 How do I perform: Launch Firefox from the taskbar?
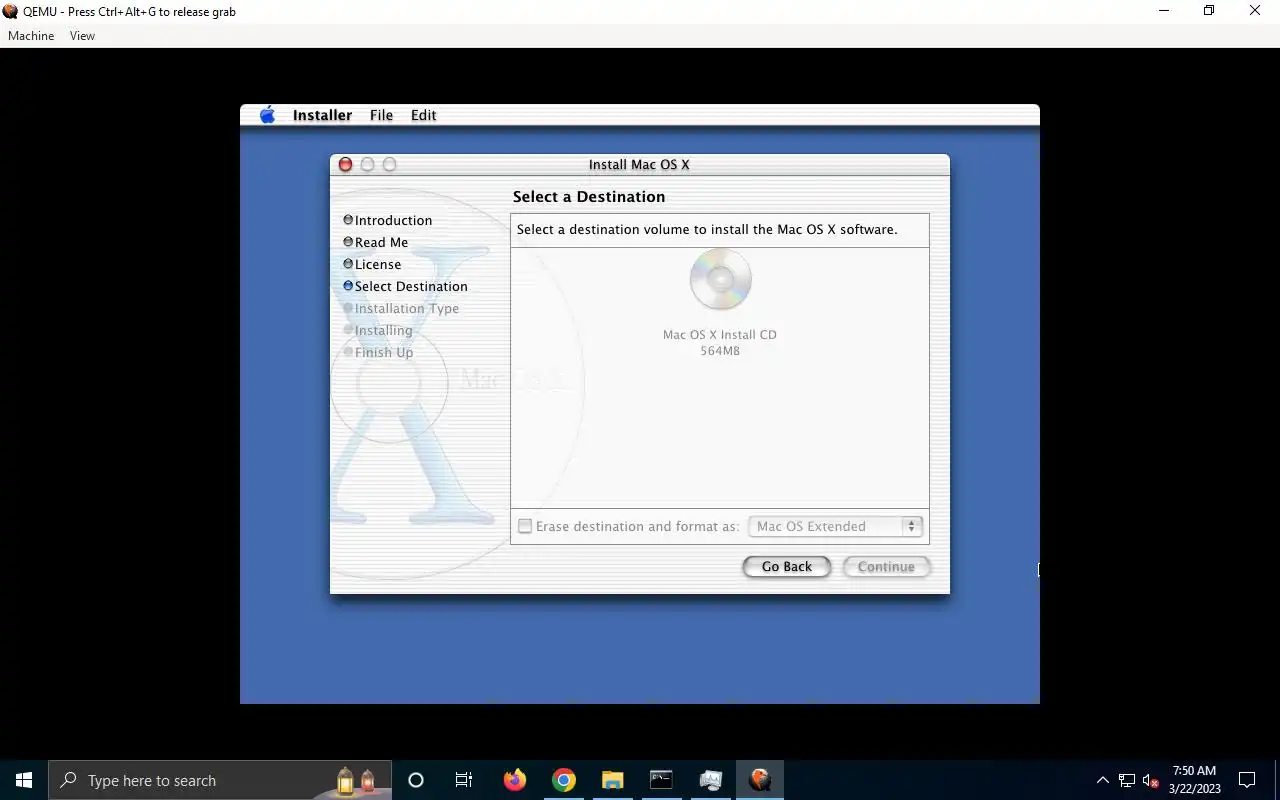pyautogui.click(x=515, y=780)
